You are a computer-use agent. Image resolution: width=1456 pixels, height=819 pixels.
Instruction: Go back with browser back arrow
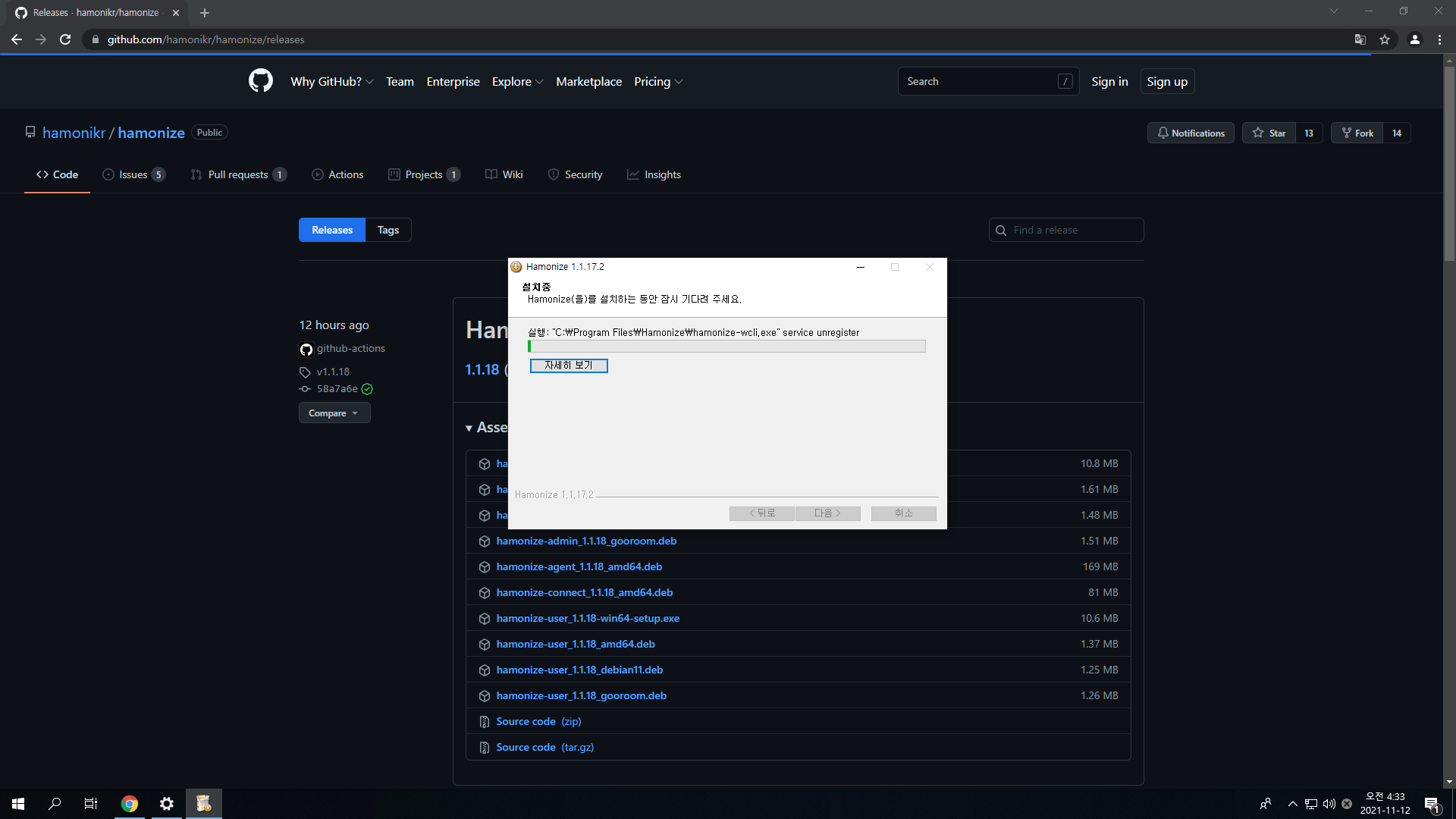[x=17, y=39]
